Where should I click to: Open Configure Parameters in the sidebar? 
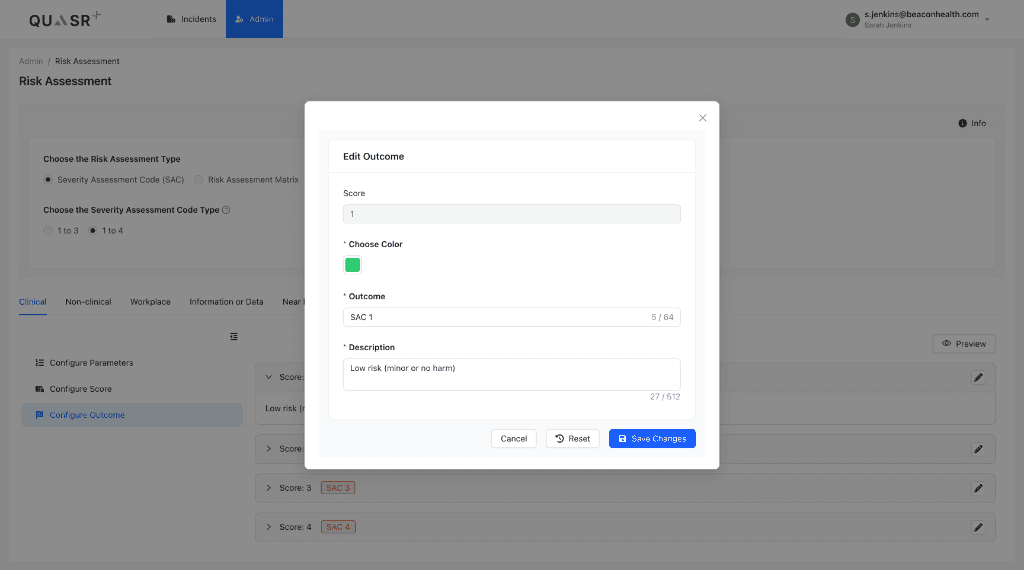click(131, 363)
